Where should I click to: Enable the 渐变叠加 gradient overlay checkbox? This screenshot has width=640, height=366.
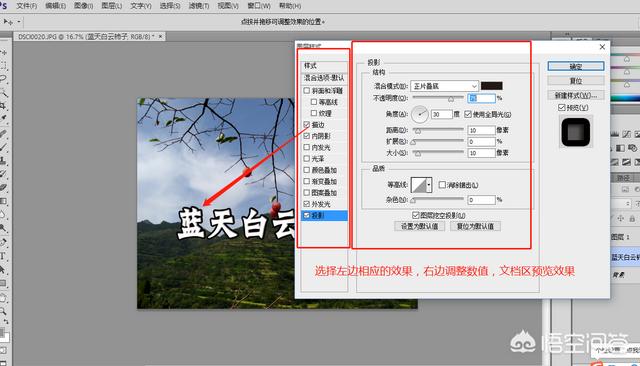coord(307,181)
